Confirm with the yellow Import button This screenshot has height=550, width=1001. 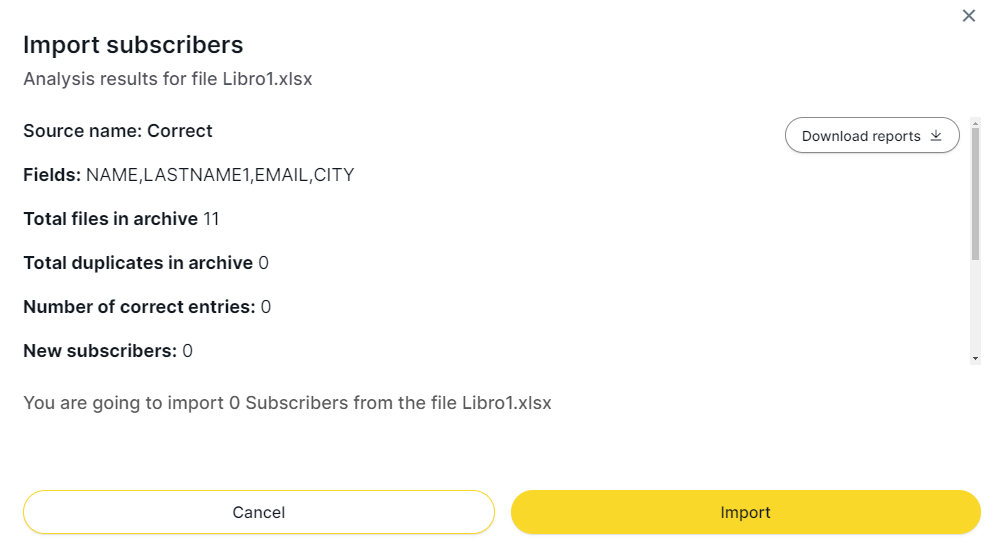[x=745, y=512]
